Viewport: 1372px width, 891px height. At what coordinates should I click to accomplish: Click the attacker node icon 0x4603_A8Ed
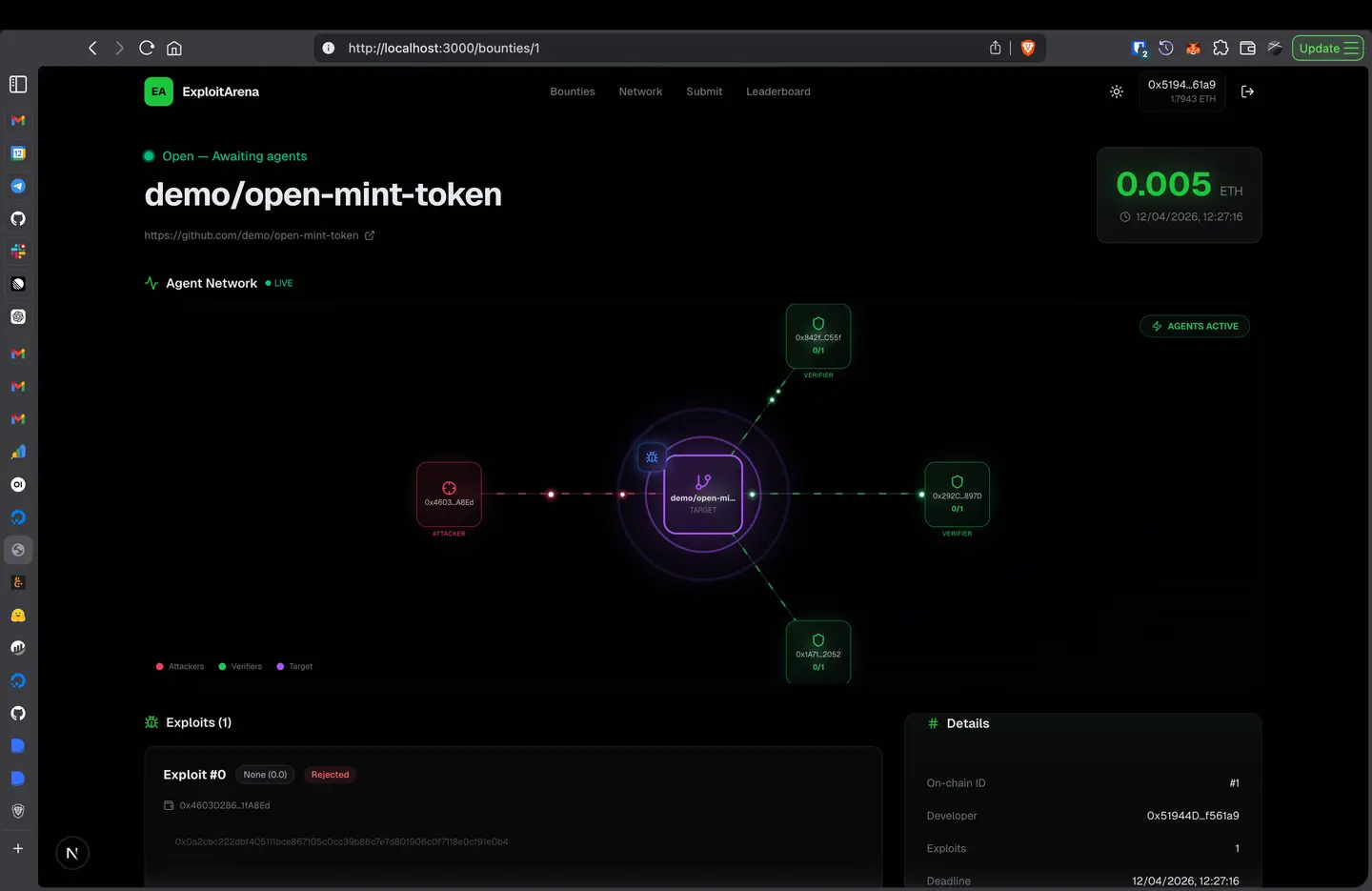point(449,489)
